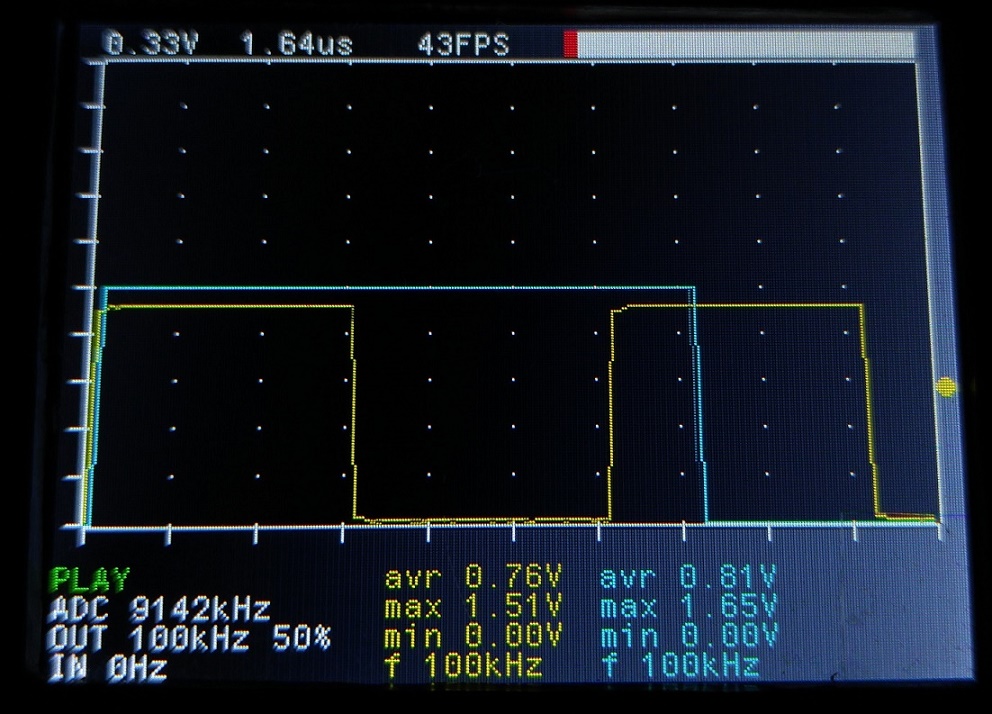
Task: Click yellow channel max 1.51V reading
Action: click(x=474, y=607)
